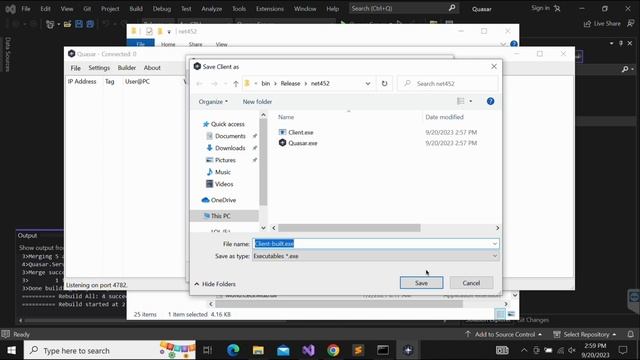Click taskbar search box

point(110,350)
